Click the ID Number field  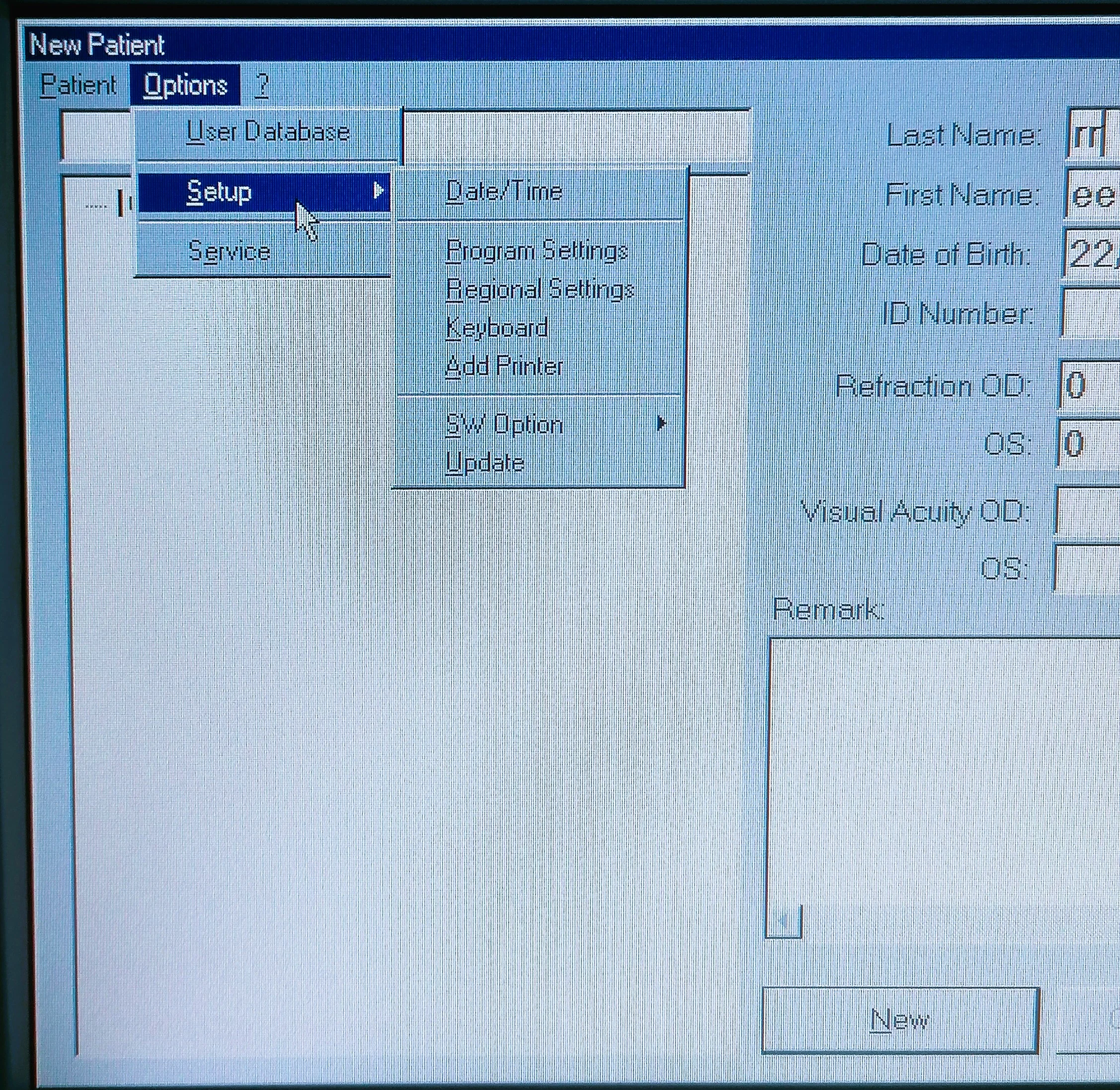(x=1090, y=313)
